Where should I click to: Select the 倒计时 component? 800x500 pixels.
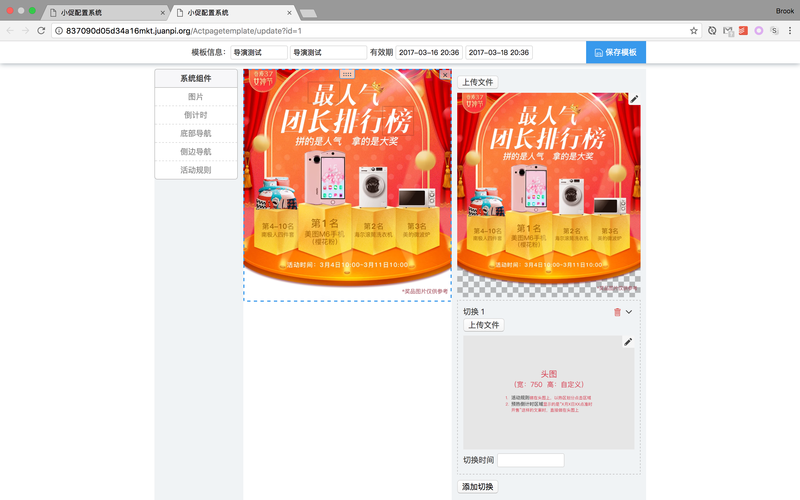(x=196, y=115)
